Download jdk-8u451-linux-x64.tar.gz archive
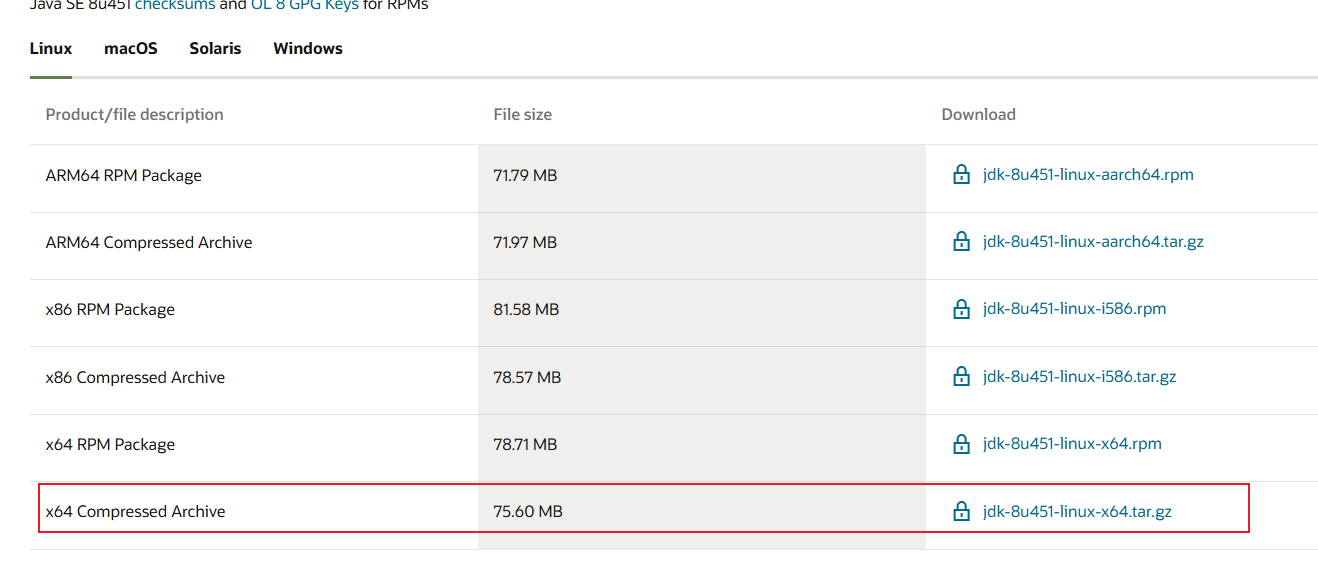Image resolution: width=1318 pixels, height=561 pixels. (1077, 511)
